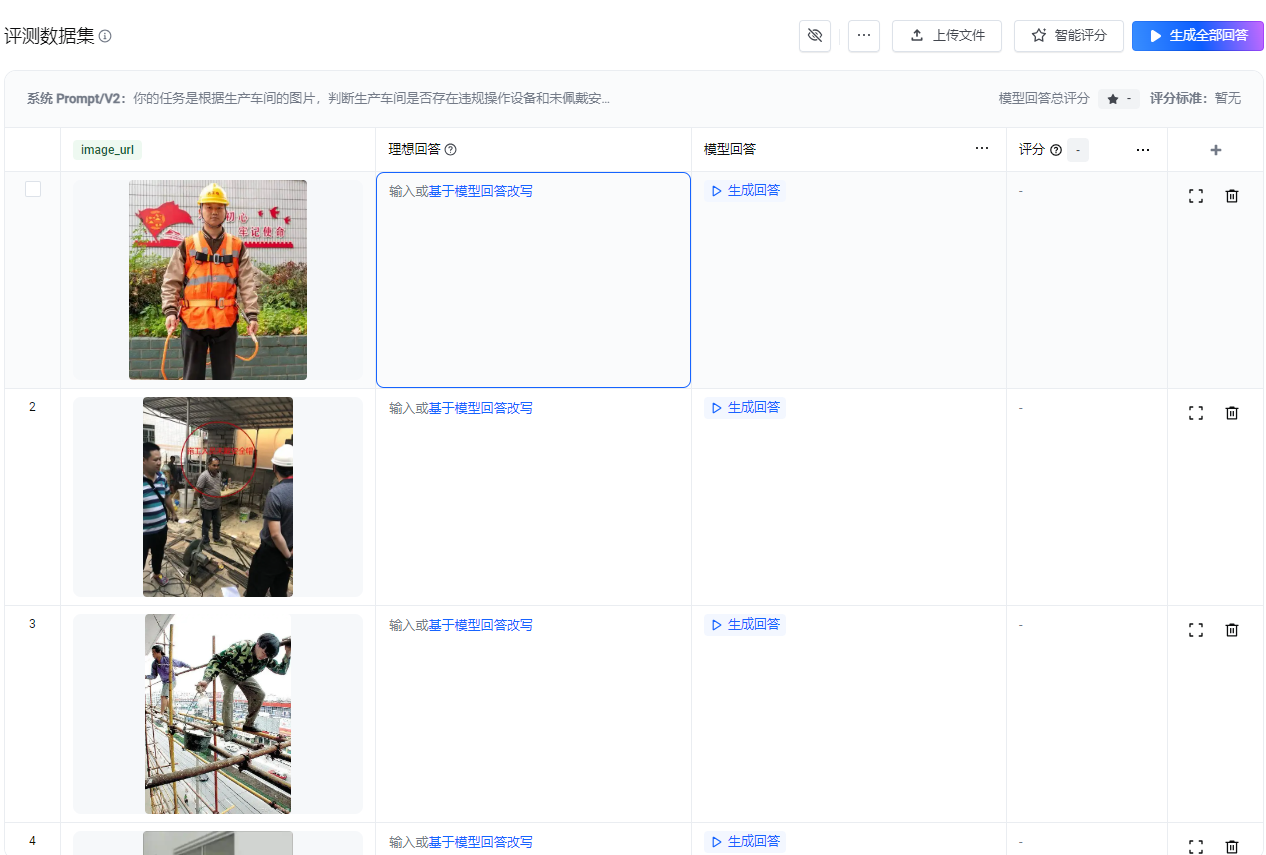
Task: Open the scaffolding worker image thumbnail
Action: point(218,714)
